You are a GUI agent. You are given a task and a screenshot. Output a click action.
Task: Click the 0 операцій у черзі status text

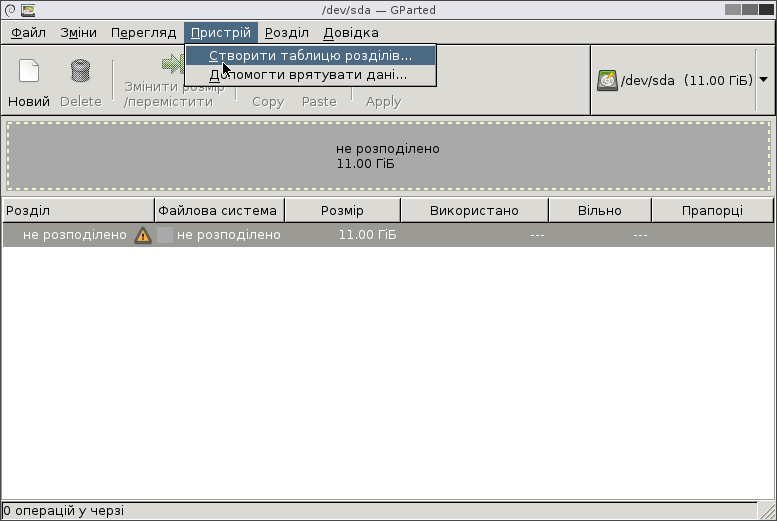click(63, 511)
